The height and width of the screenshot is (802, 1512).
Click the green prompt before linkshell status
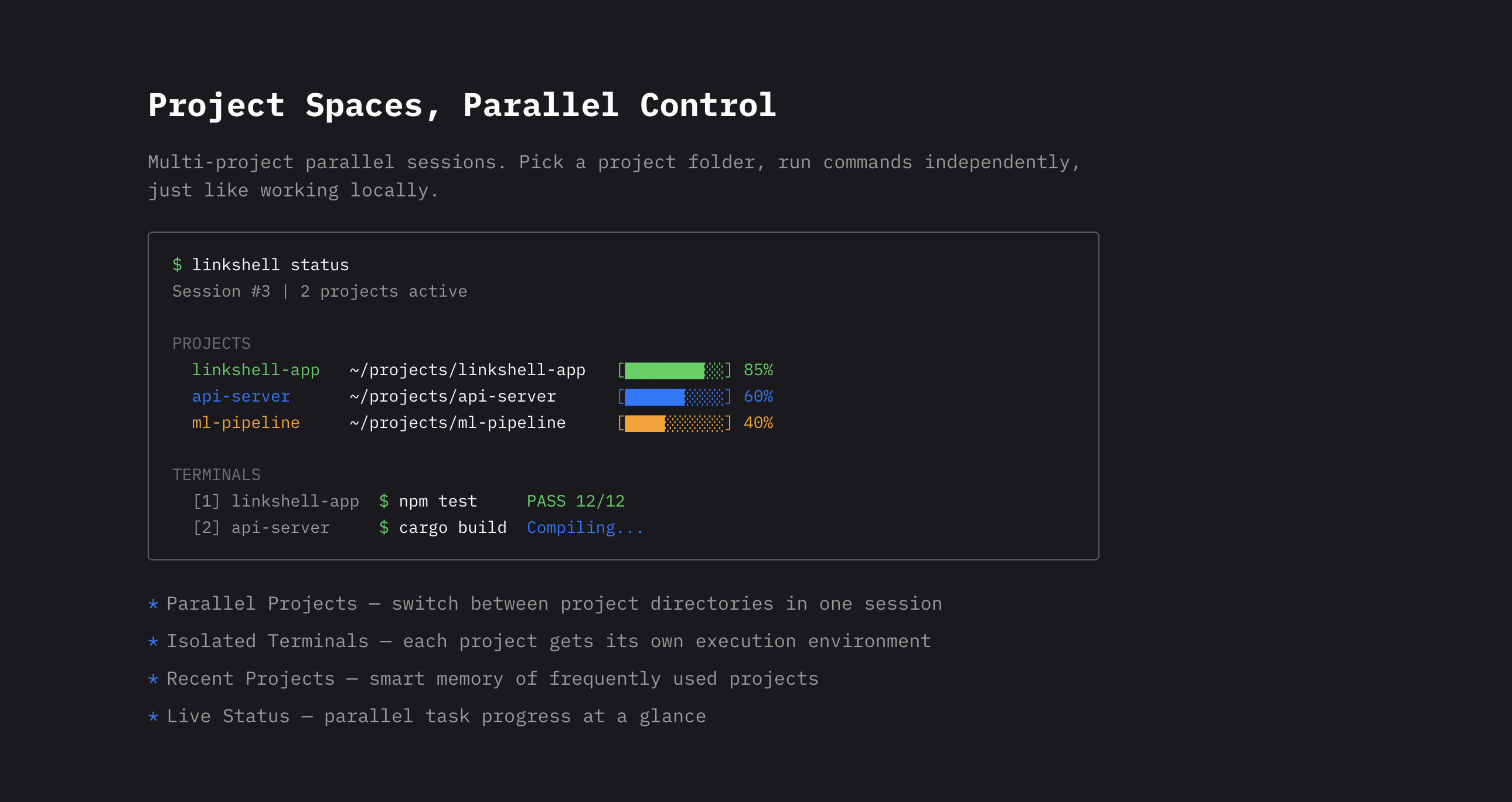click(x=176, y=265)
